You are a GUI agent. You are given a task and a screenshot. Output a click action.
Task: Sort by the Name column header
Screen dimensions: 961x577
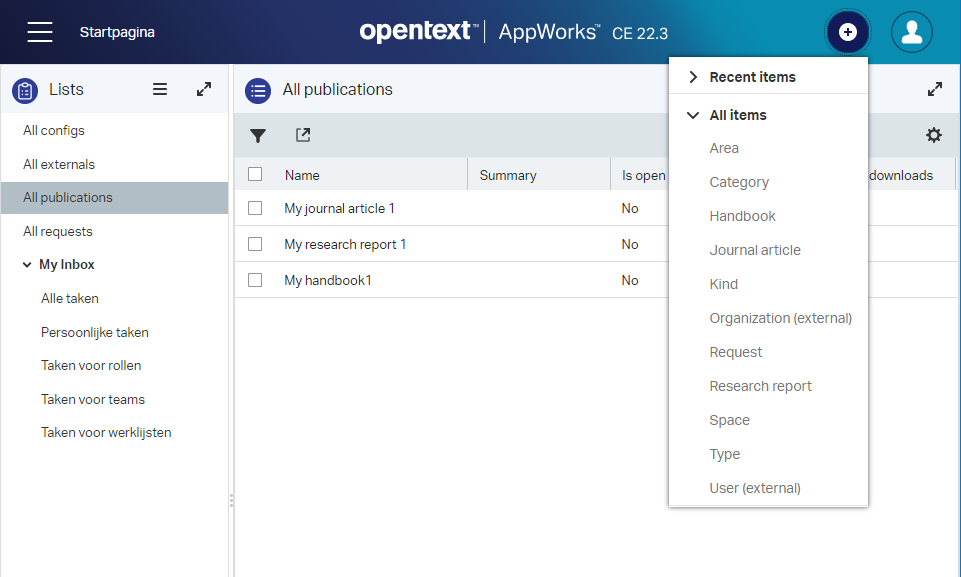[x=302, y=175]
